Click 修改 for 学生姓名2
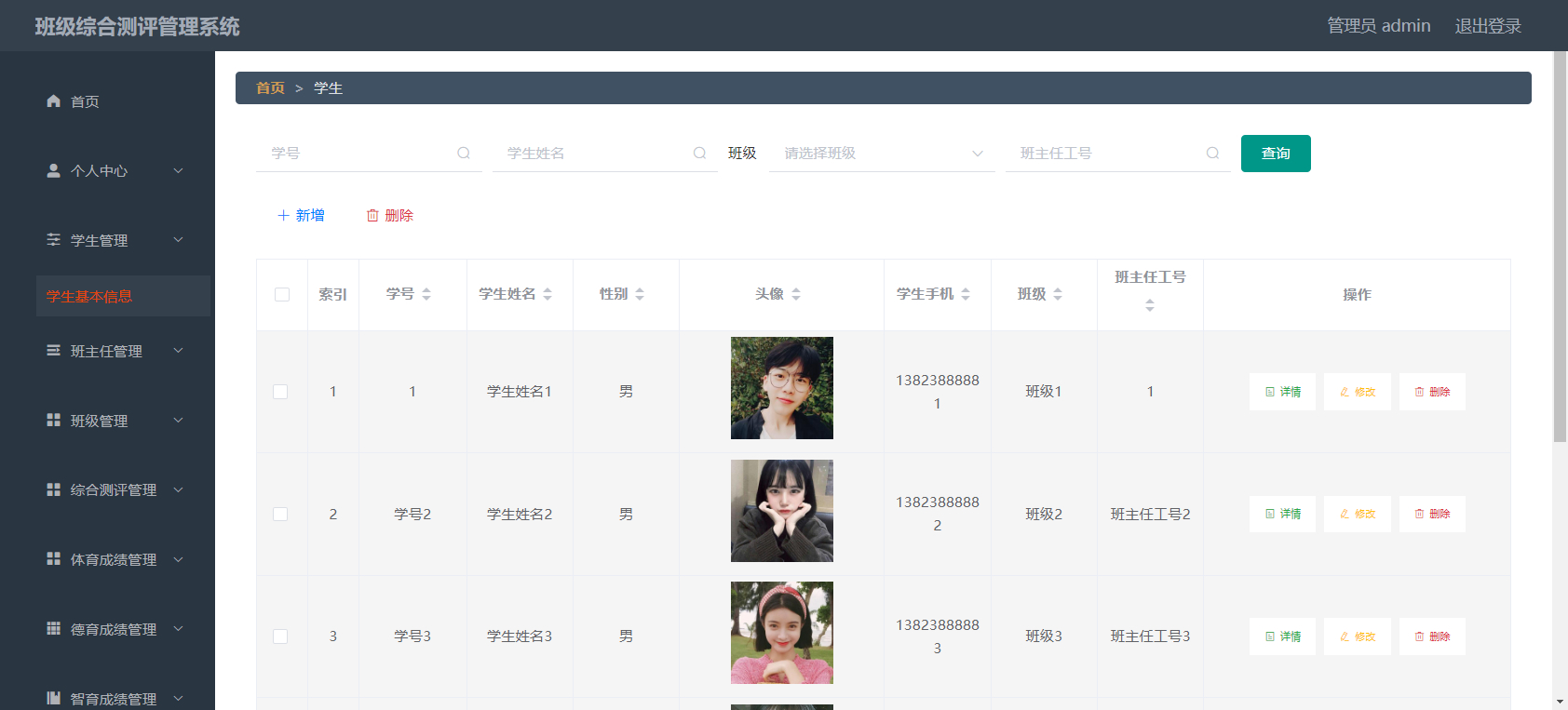This screenshot has height=710, width=1568. click(1358, 514)
